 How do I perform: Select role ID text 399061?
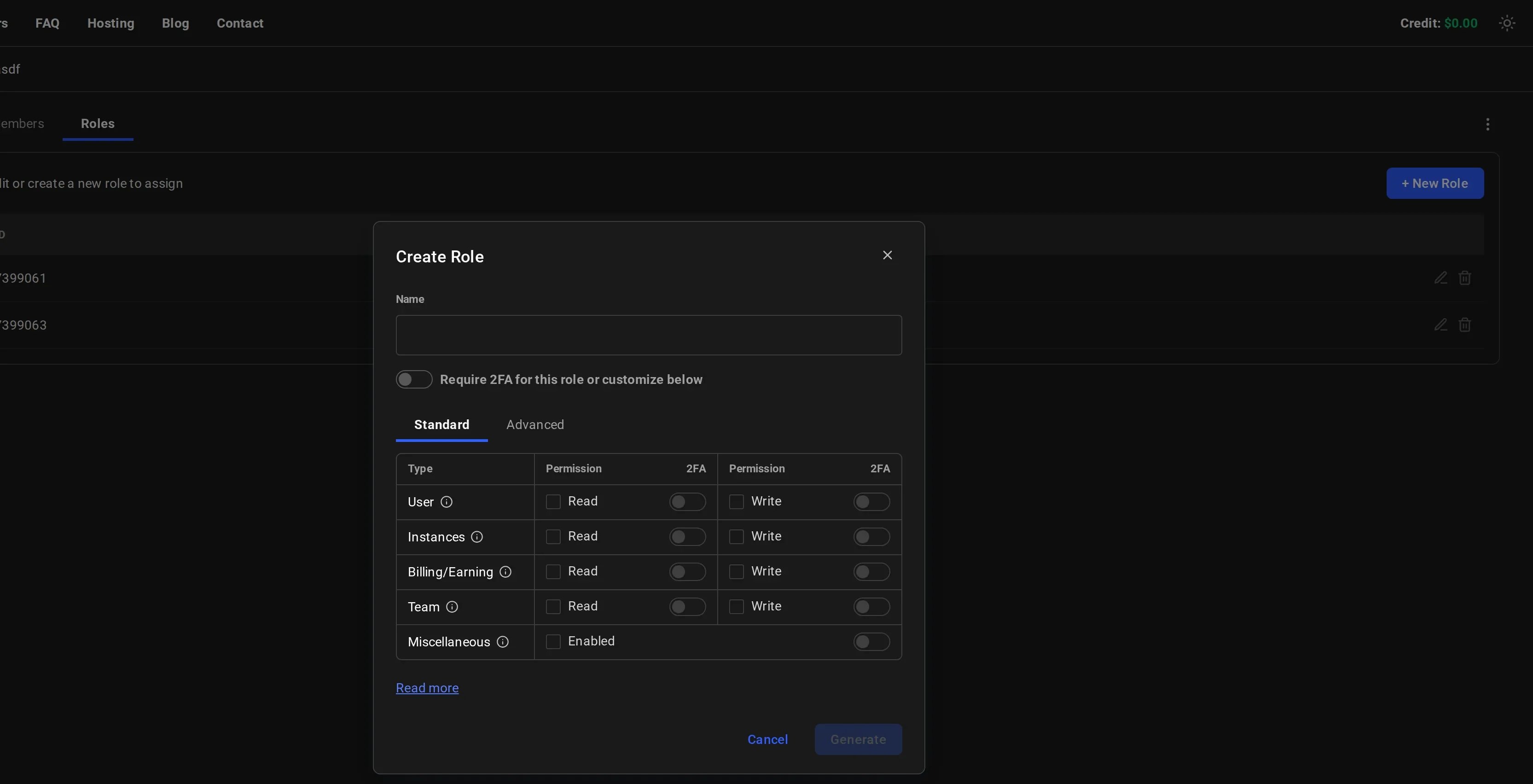[x=23, y=278]
